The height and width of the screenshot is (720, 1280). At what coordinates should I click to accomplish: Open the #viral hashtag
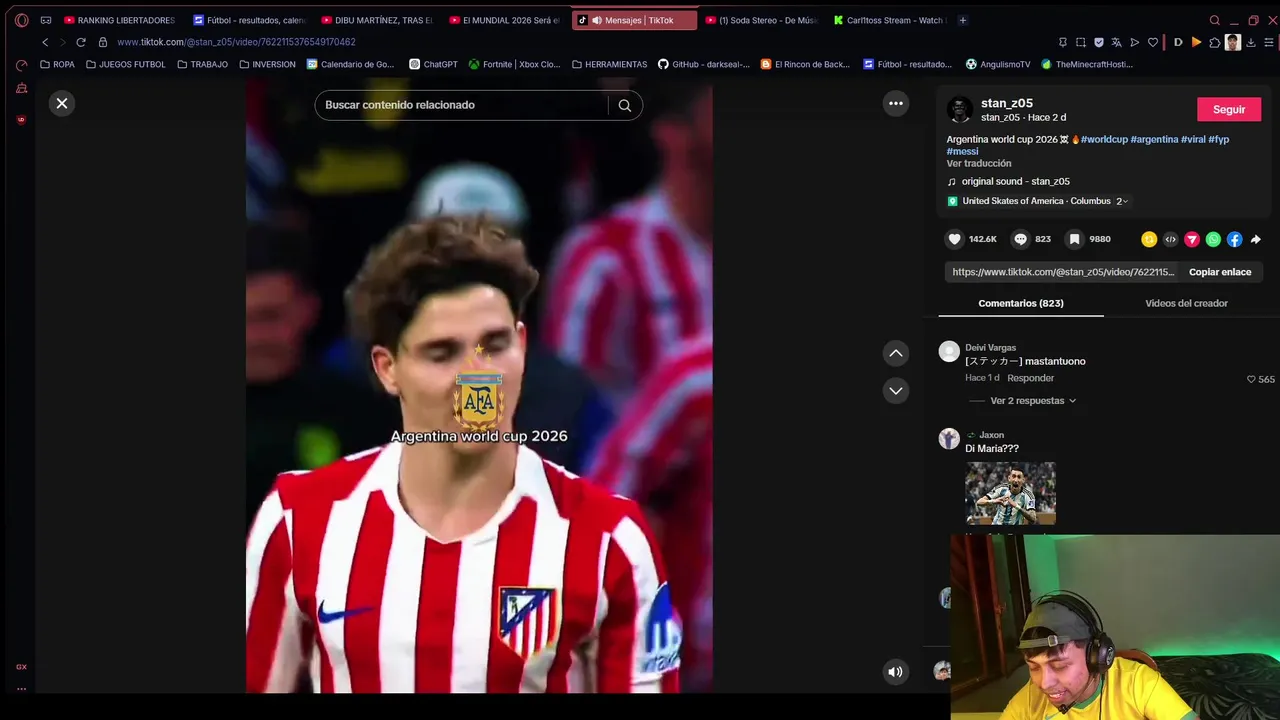[1193, 139]
